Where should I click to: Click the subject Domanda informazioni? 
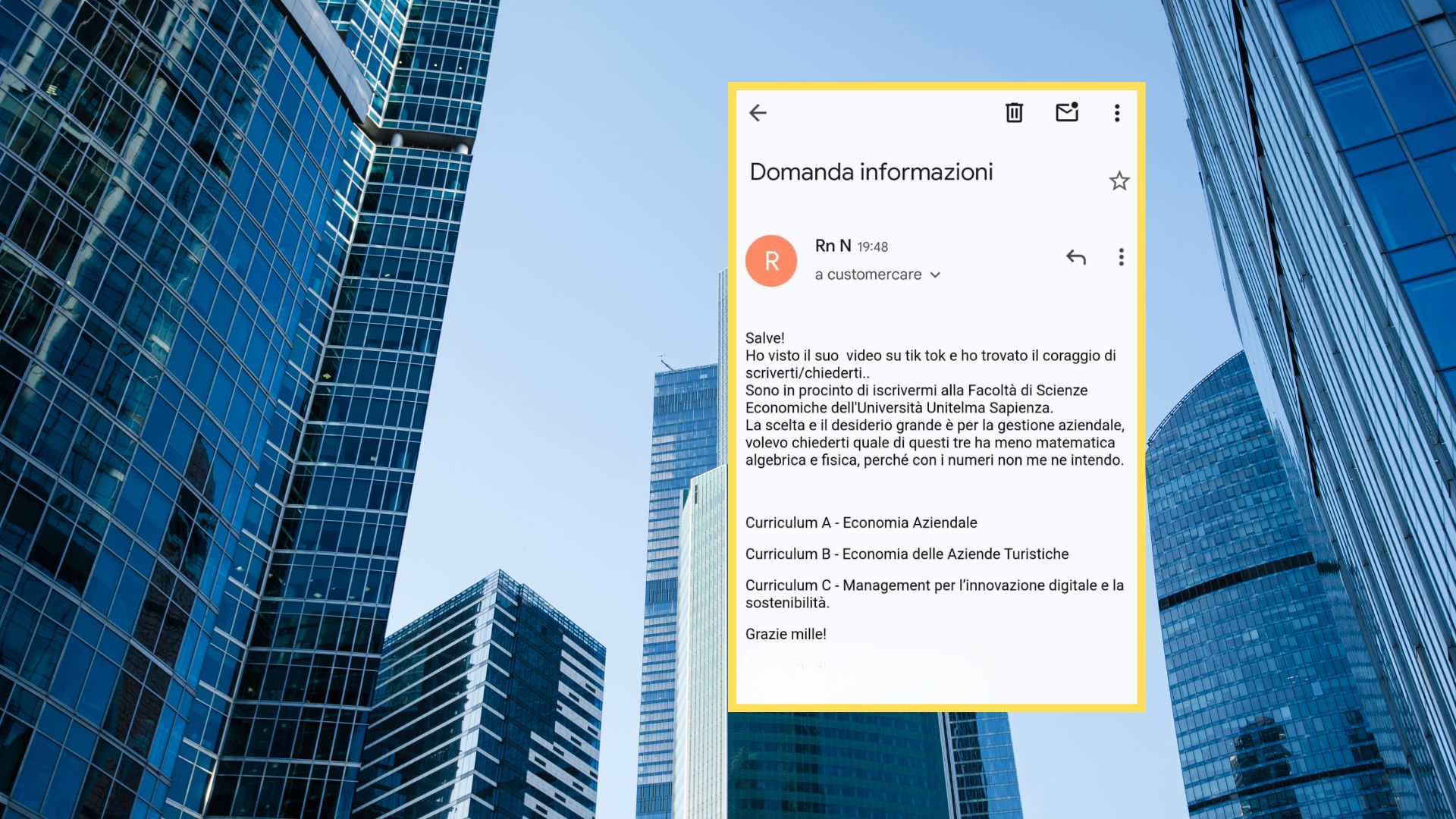[871, 172]
